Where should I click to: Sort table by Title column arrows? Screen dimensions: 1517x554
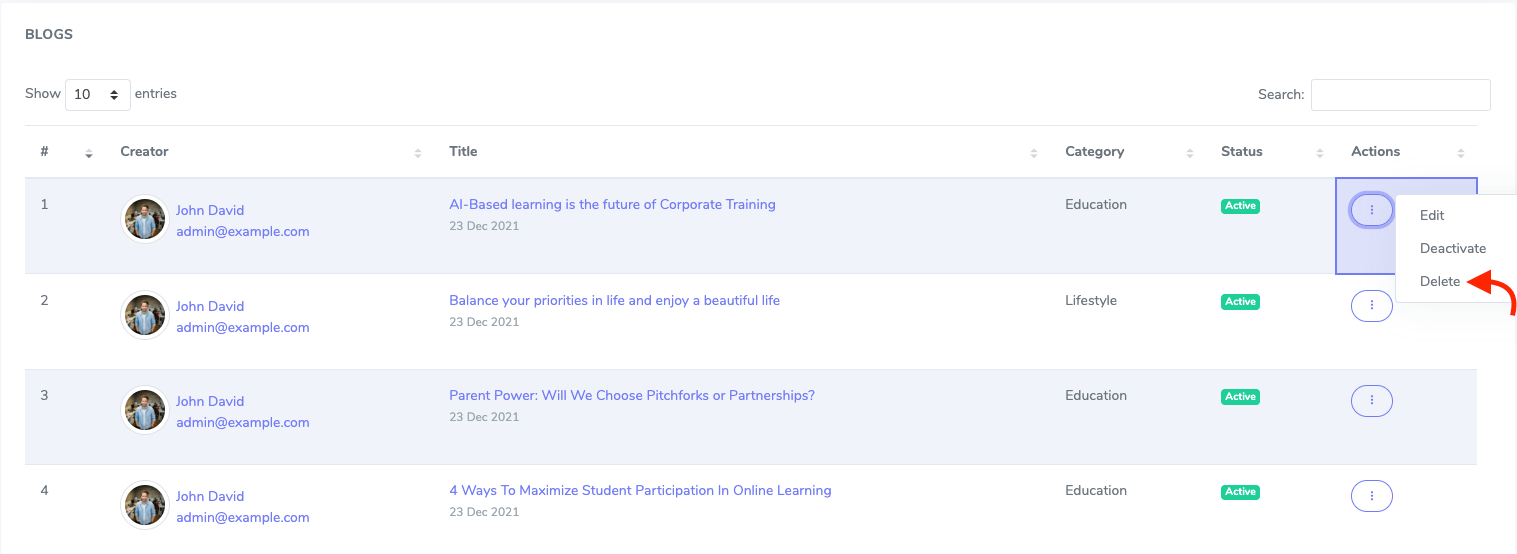pyautogui.click(x=1033, y=153)
